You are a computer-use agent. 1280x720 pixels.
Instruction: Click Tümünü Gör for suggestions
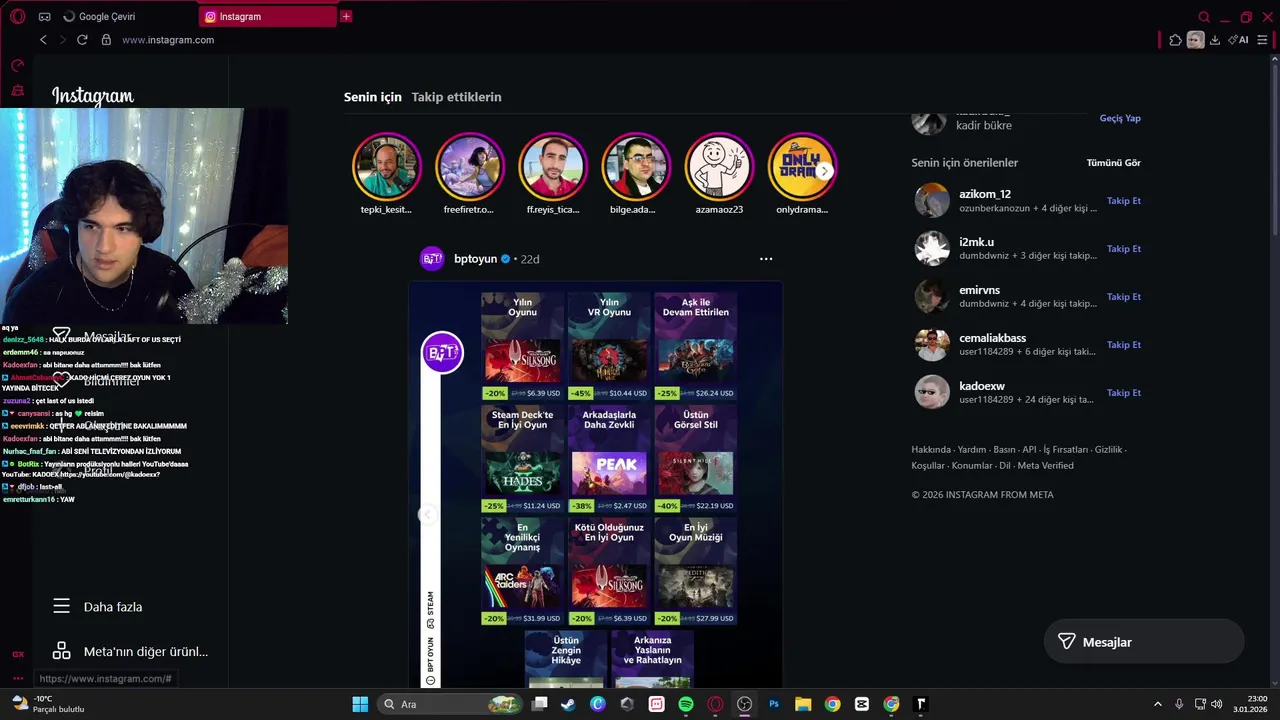point(1114,163)
